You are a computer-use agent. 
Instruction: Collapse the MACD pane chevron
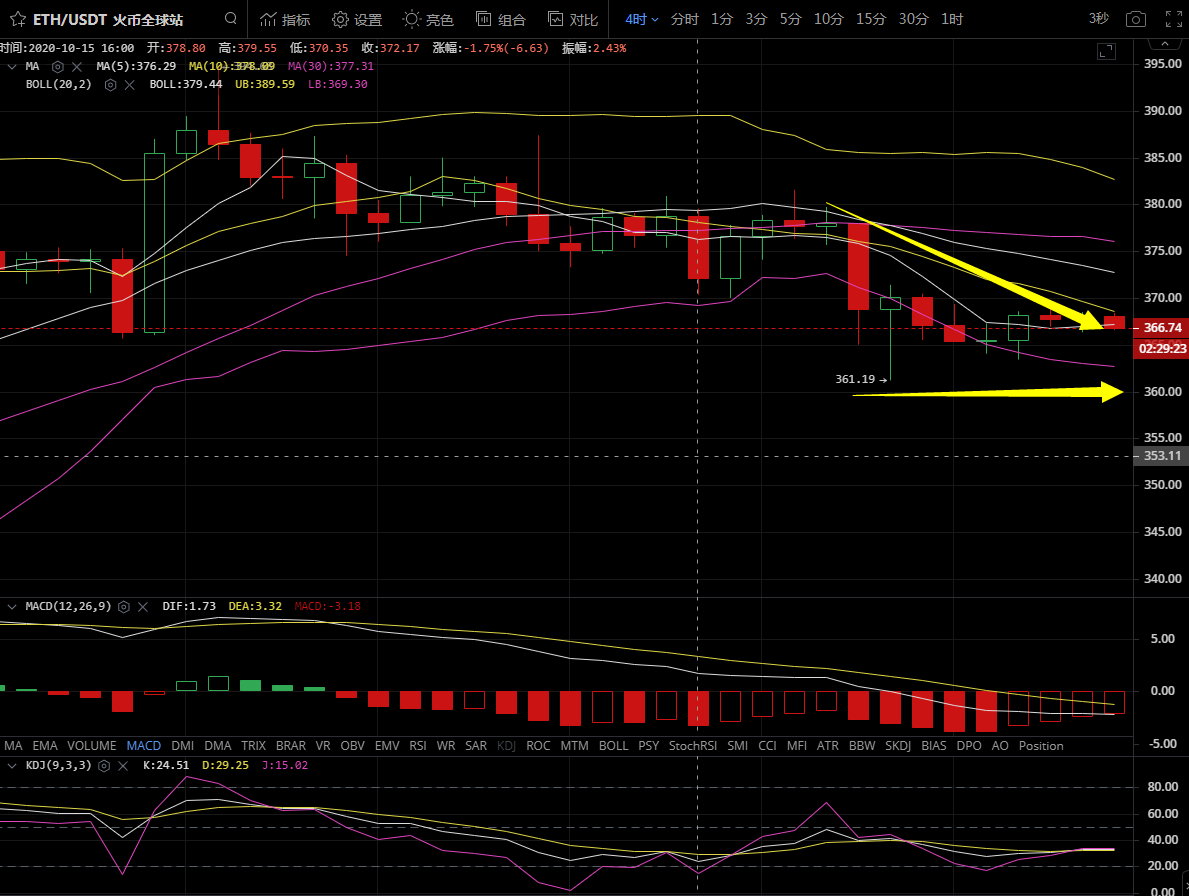pyautogui.click(x=11, y=607)
